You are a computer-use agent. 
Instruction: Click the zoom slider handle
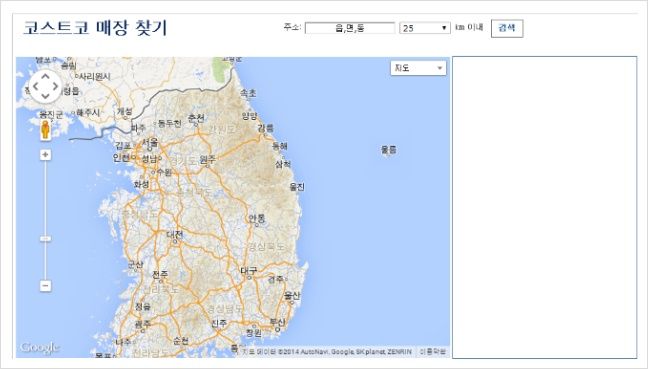tap(45, 239)
